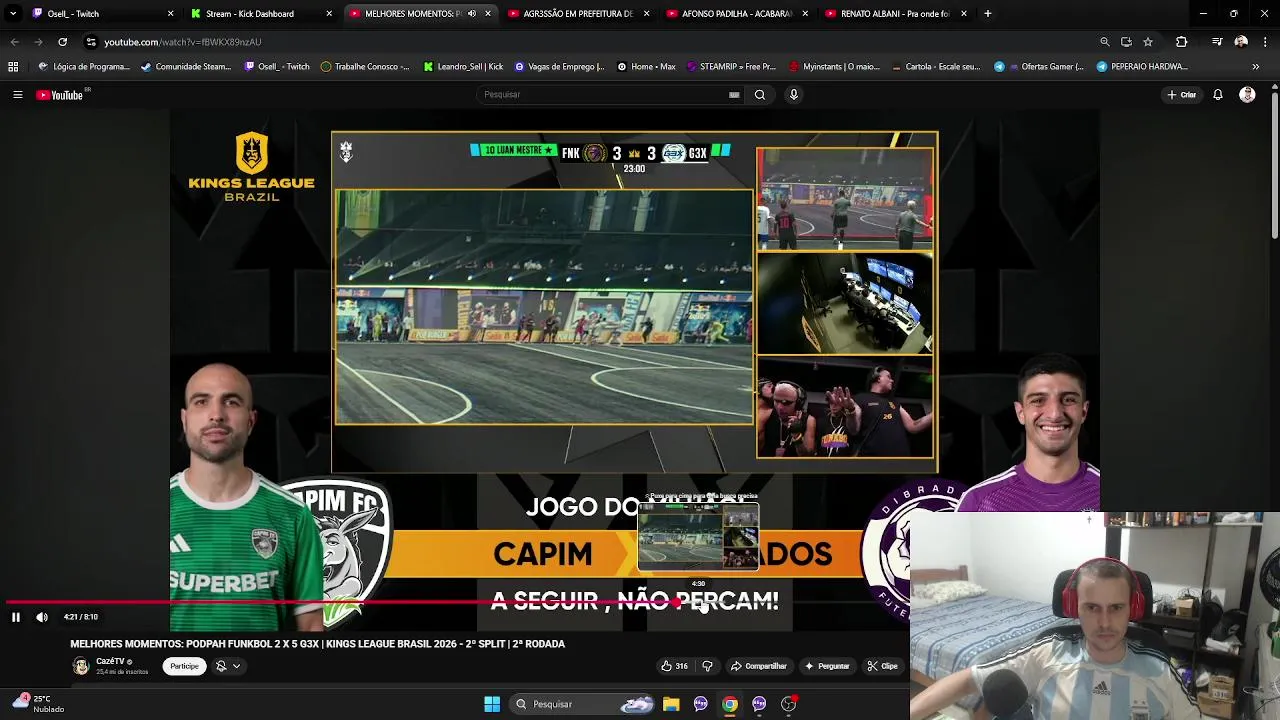The height and width of the screenshot is (720, 1280).
Task: Click the Clipe clip button
Action: click(x=882, y=666)
